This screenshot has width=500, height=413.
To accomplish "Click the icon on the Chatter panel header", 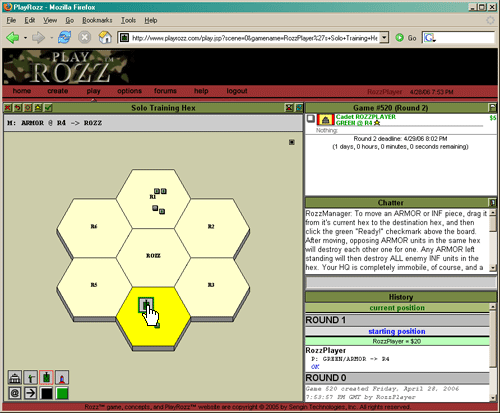I will point(492,202).
